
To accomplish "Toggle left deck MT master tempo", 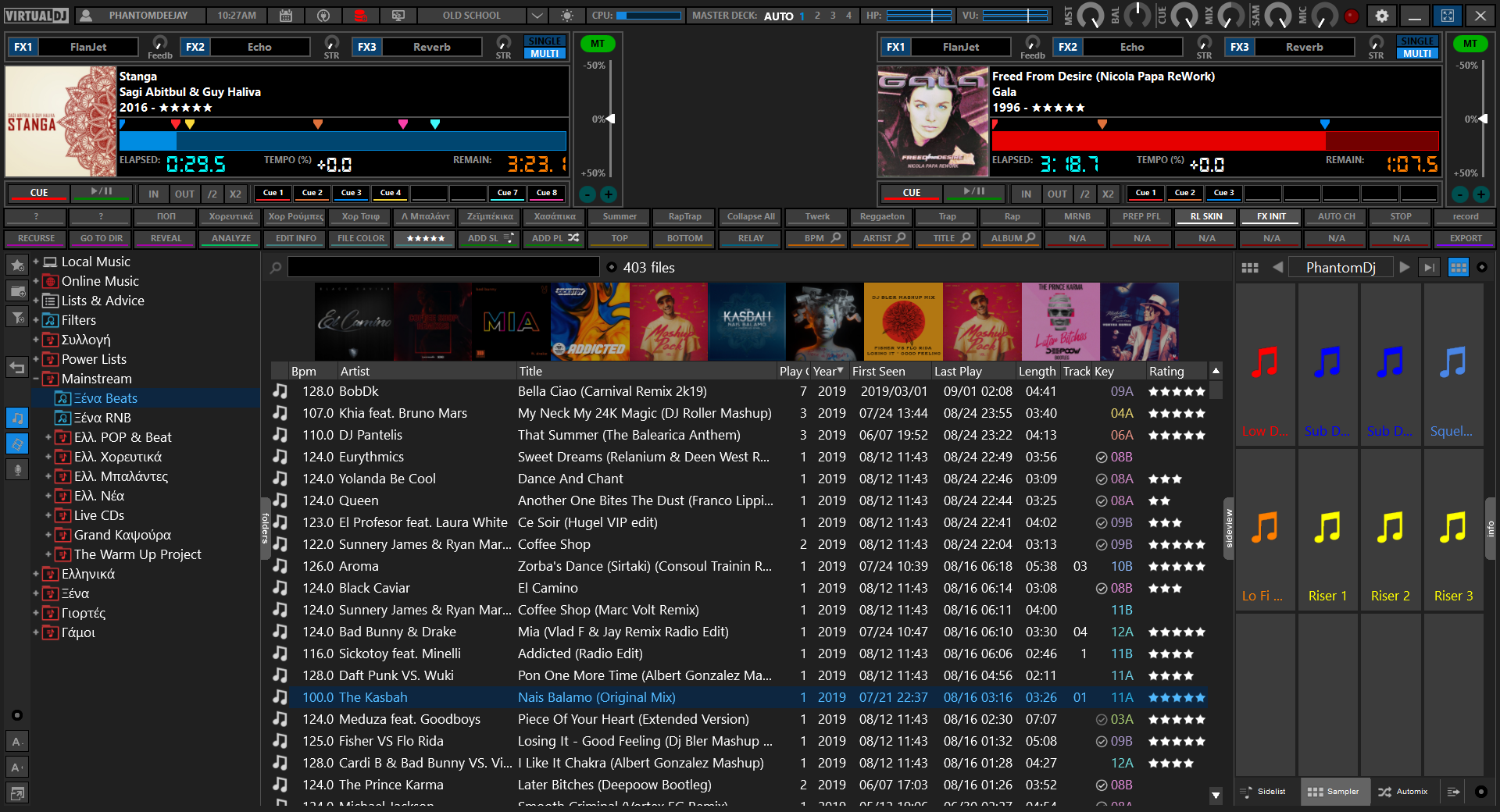I will click(598, 44).
